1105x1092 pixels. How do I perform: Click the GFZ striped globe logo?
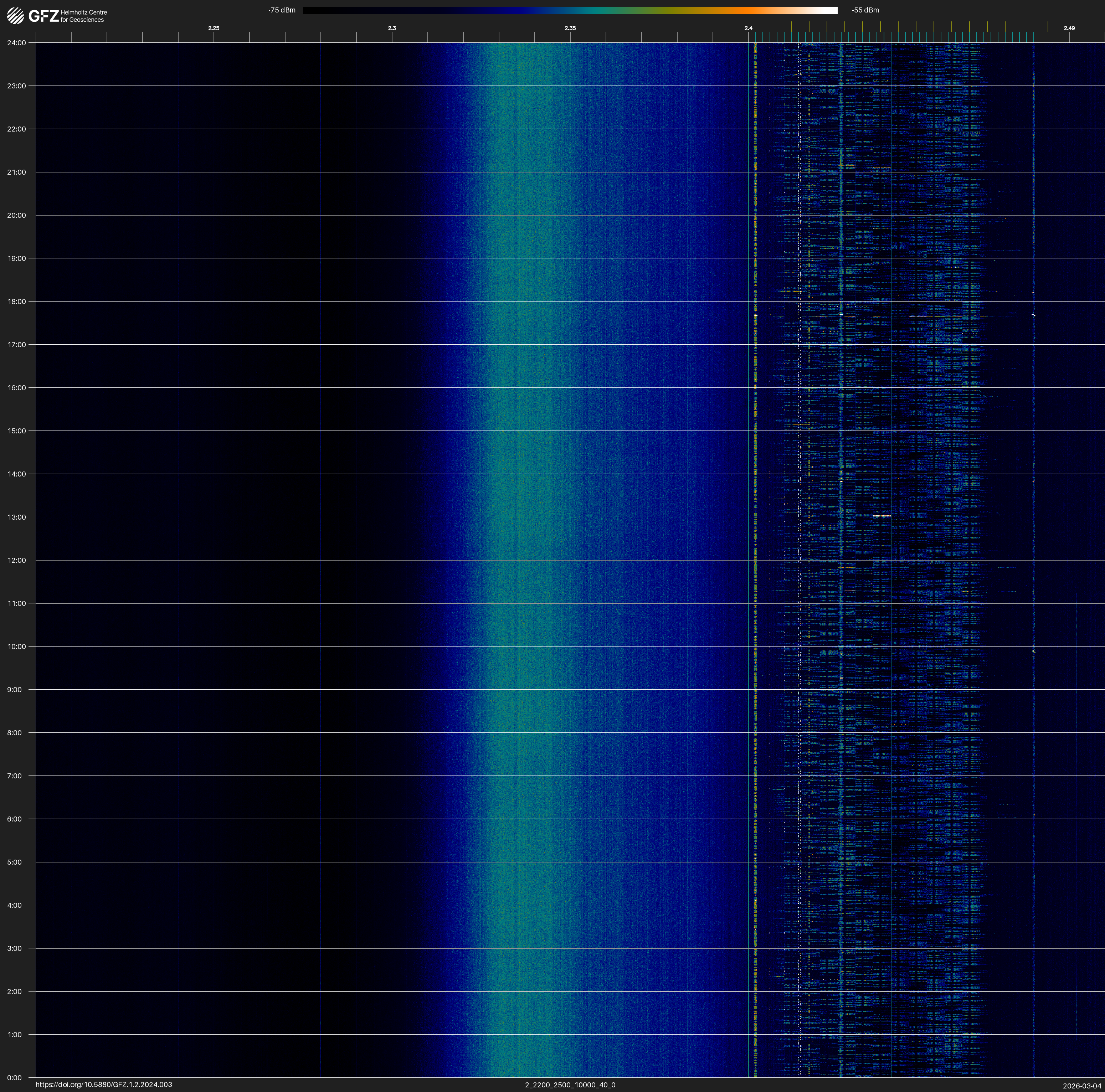(15, 15)
